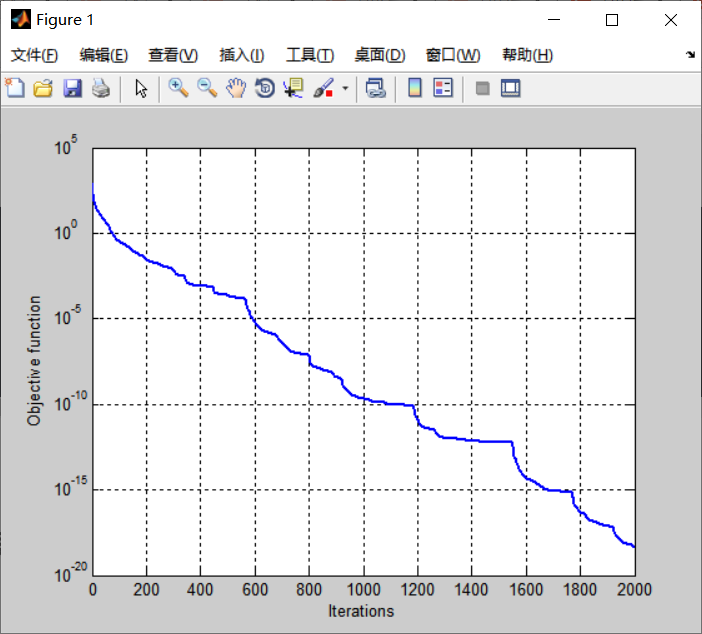Viewport: 702px width, 634px height.
Task: Click the Figure 1 window title text
Action: pyautogui.click(x=65, y=20)
